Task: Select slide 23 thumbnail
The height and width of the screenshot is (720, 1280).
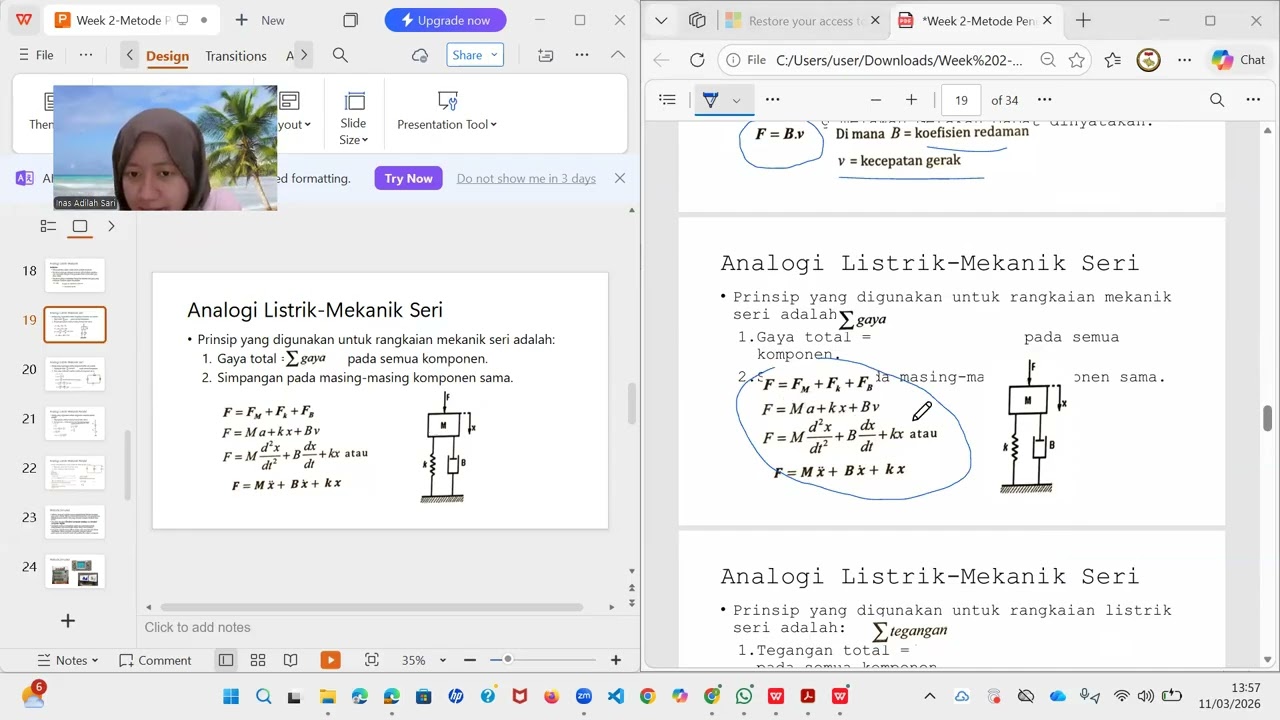Action: tap(75, 522)
